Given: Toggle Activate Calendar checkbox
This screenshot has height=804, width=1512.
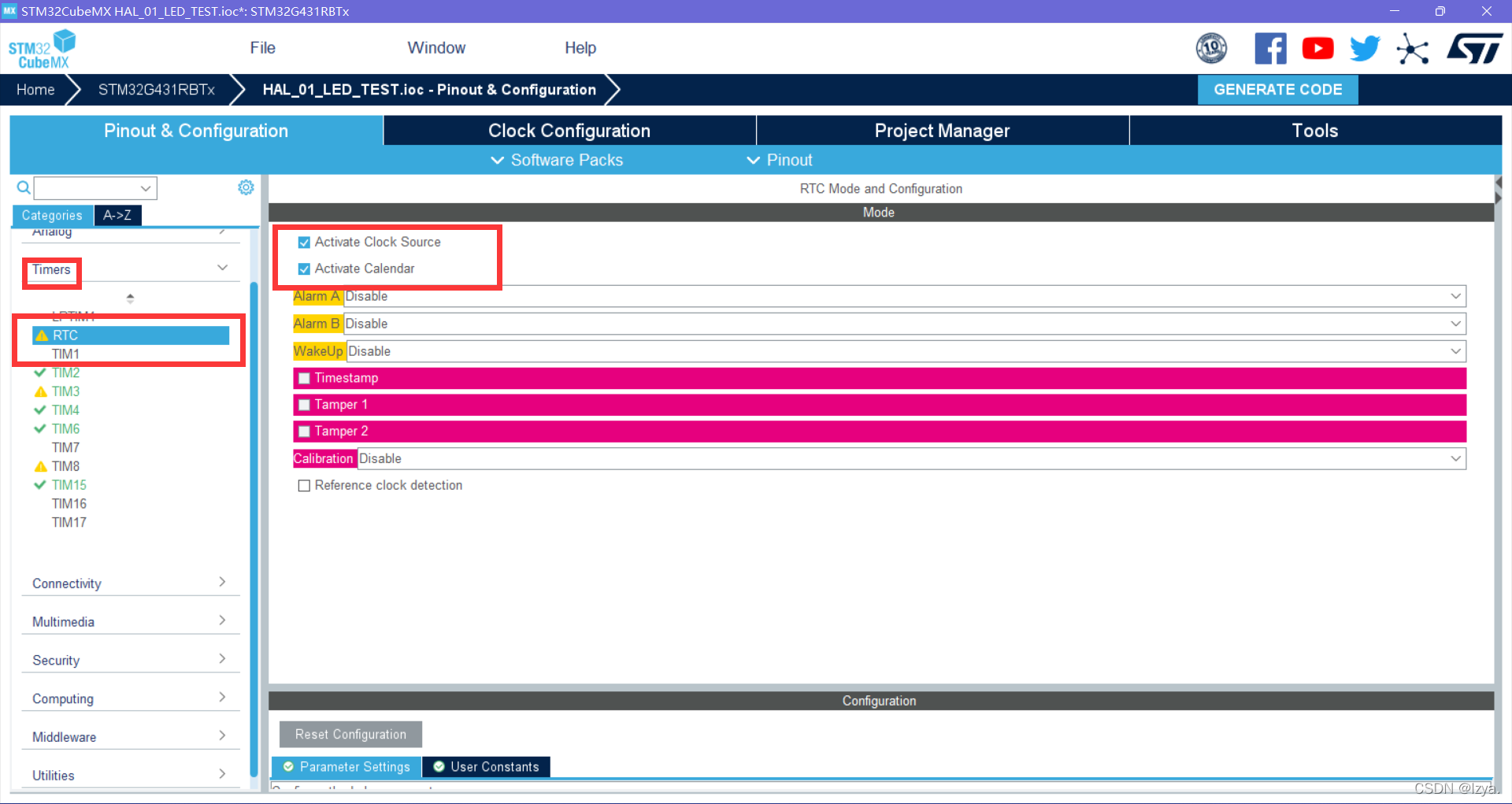Looking at the screenshot, I should (304, 269).
